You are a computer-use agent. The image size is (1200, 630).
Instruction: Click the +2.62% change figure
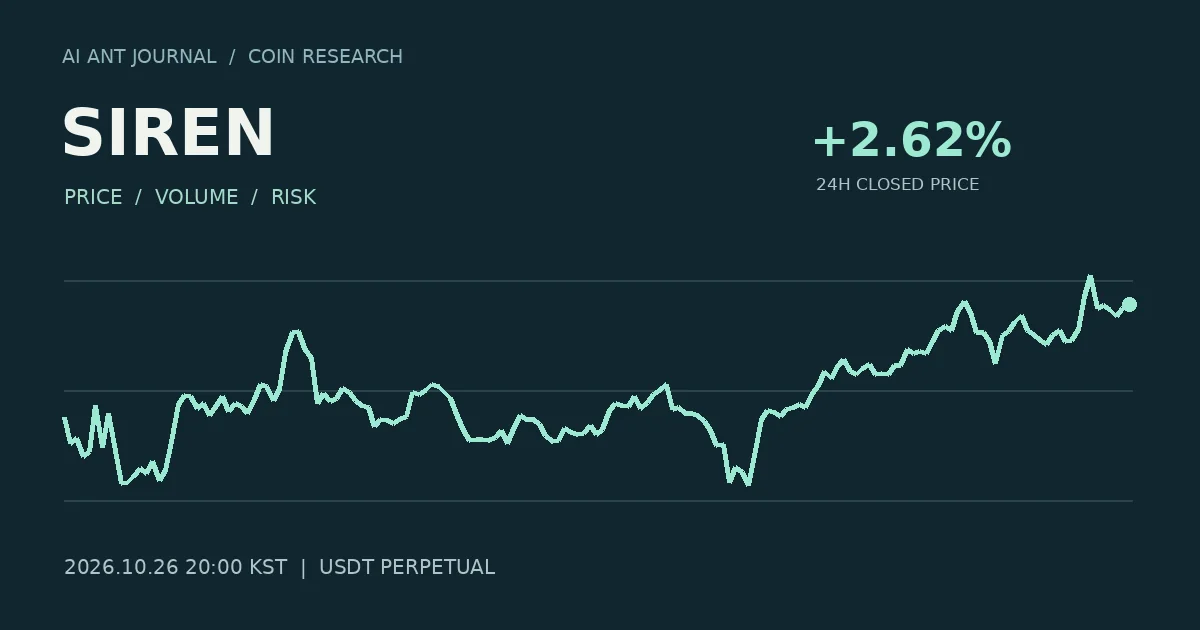[x=912, y=140]
